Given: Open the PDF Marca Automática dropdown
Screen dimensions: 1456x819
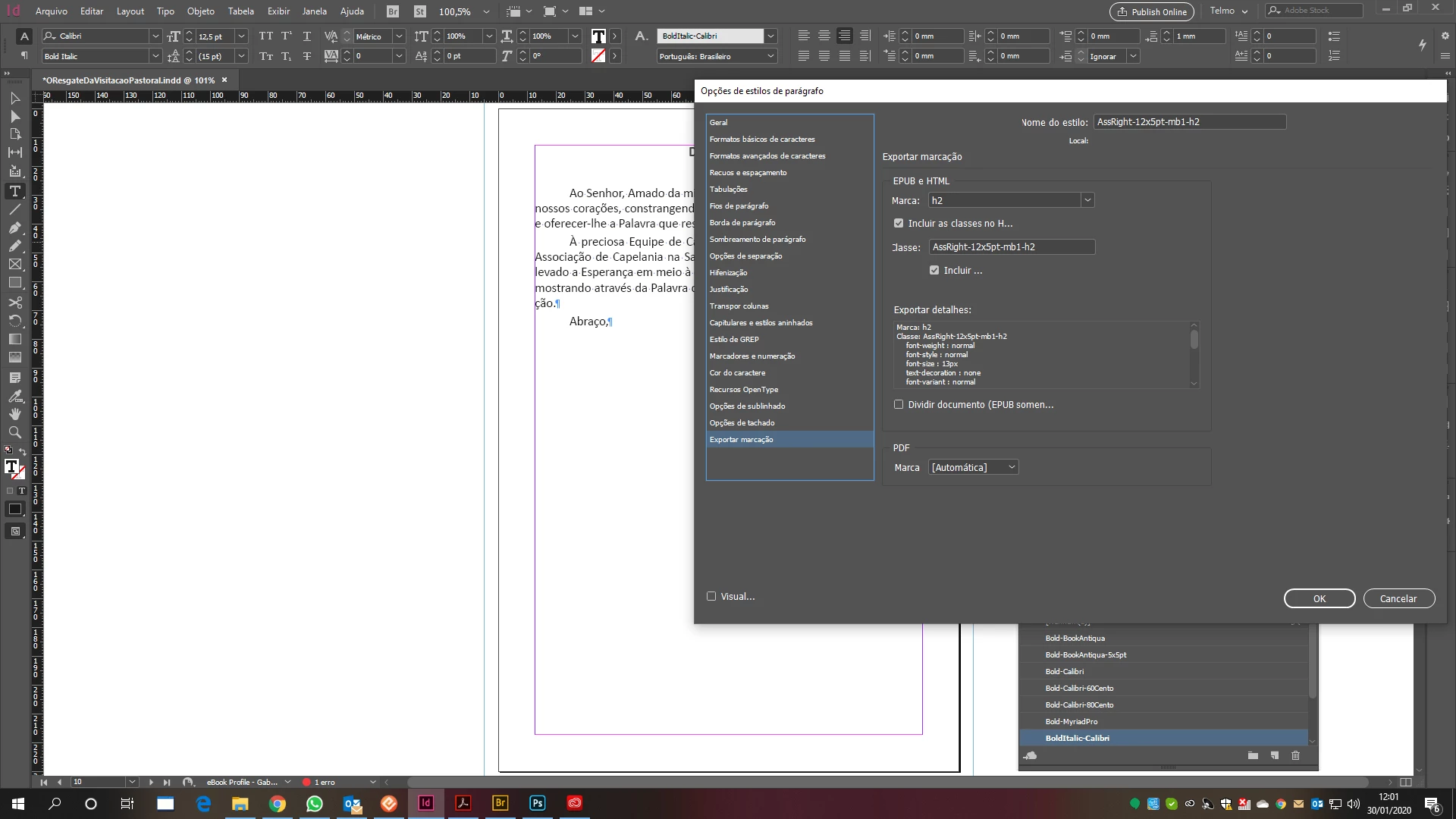Looking at the screenshot, I should 1012,468.
